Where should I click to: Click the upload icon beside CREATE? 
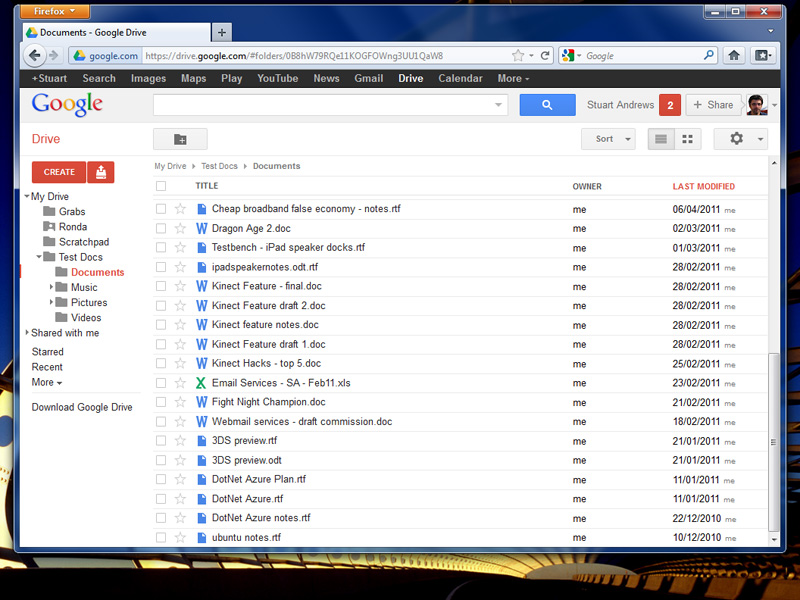tap(101, 172)
